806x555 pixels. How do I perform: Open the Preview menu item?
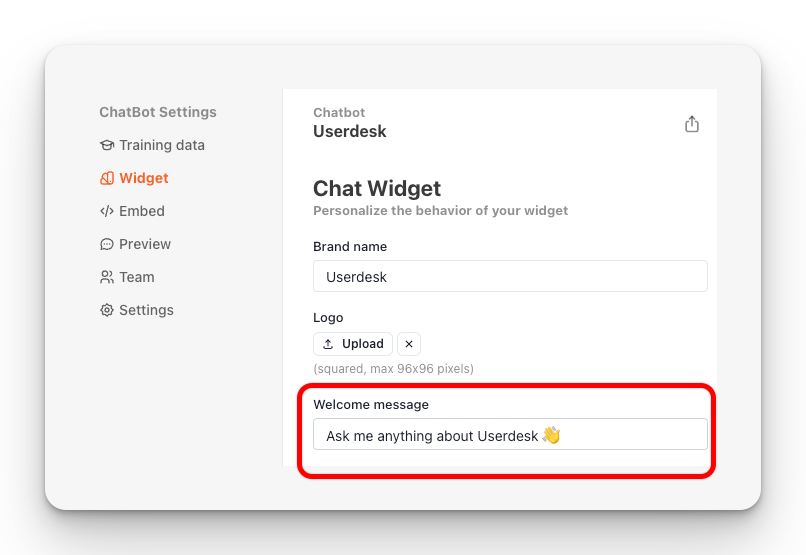click(145, 244)
